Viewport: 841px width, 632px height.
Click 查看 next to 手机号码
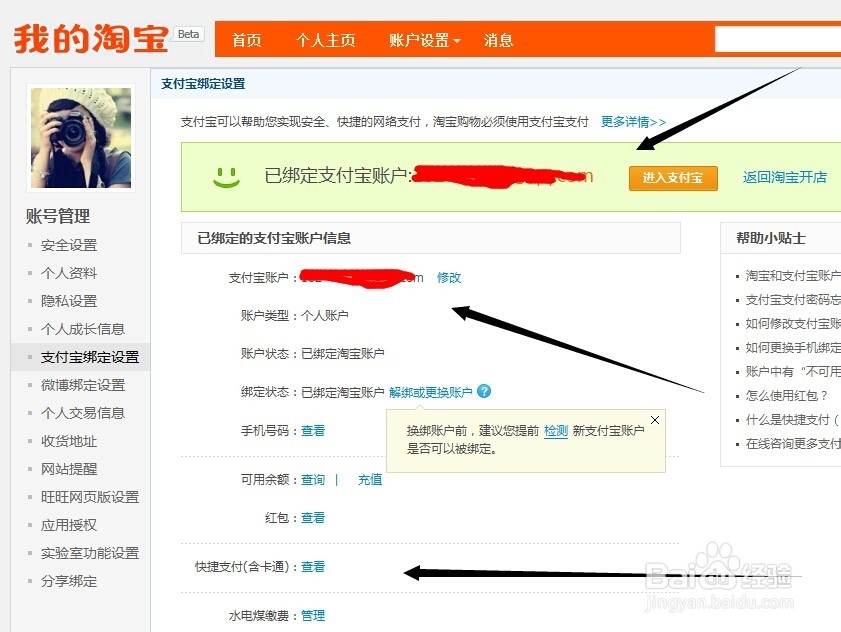tap(313, 430)
